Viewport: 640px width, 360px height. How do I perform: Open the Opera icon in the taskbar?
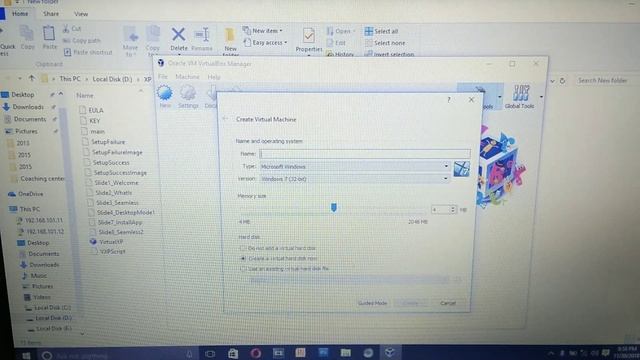(256, 353)
